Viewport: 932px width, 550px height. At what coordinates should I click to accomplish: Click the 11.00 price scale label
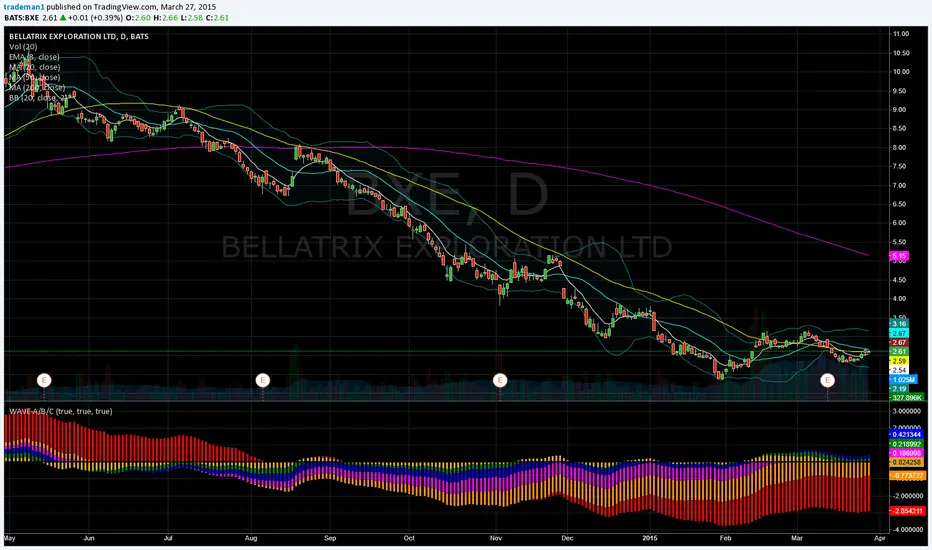pos(900,34)
